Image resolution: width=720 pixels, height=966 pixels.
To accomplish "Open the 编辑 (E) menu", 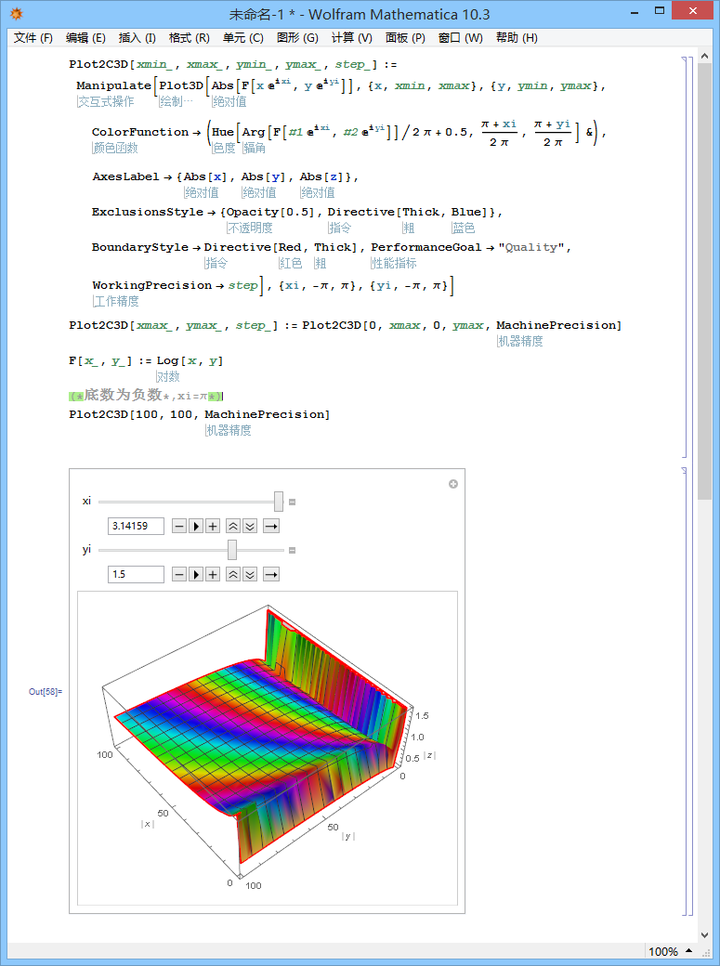I will tap(86, 38).
